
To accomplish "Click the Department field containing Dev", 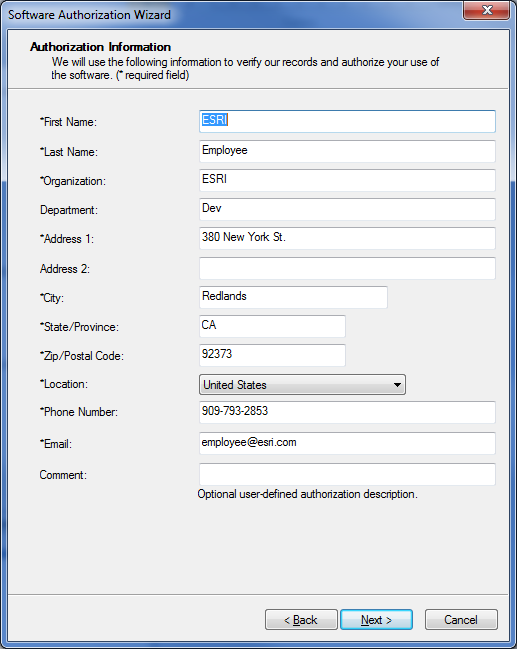I will (347, 209).
